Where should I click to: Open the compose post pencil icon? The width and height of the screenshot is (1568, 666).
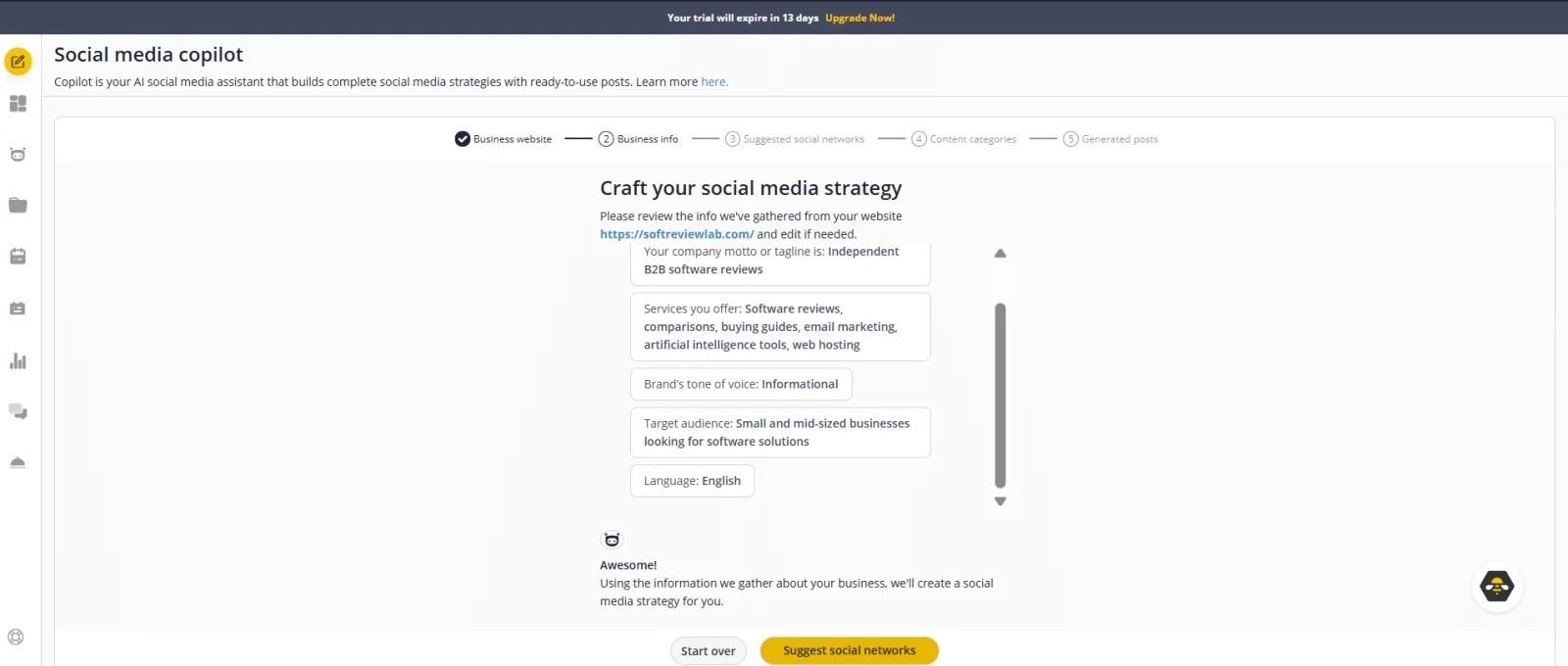point(18,62)
